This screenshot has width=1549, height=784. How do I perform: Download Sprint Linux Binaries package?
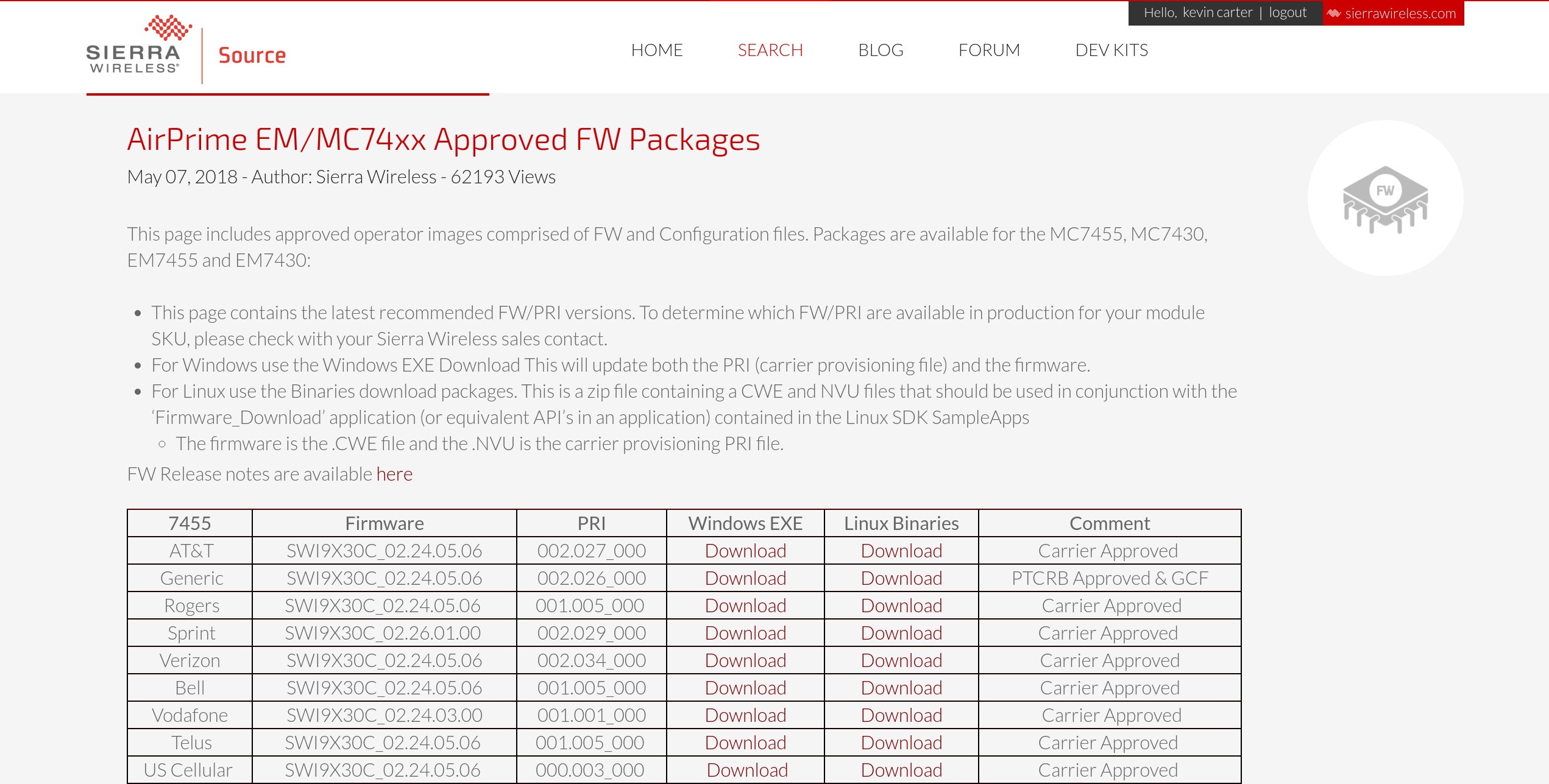[x=901, y=633]
